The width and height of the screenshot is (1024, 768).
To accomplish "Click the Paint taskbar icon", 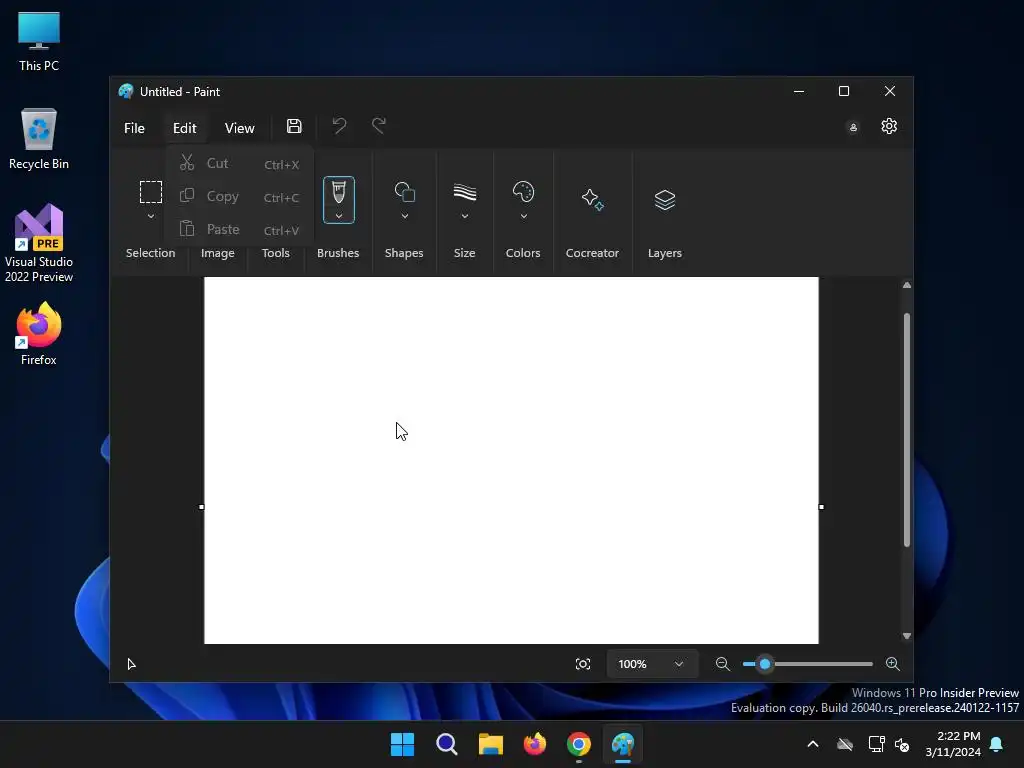I will (x=623, y=744).
